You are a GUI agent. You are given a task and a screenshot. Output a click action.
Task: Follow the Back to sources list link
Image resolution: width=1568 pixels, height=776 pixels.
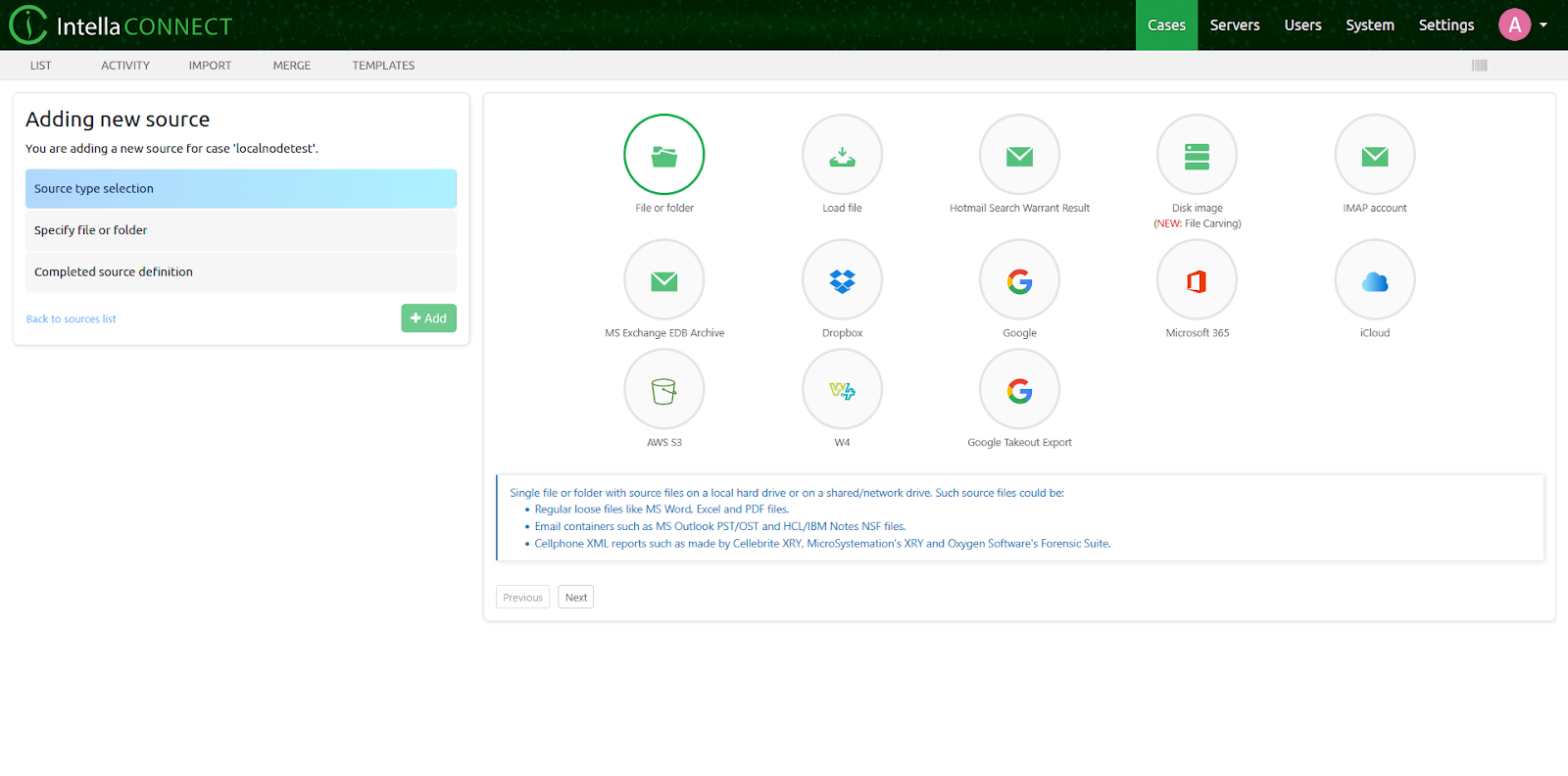coord(71,319)
